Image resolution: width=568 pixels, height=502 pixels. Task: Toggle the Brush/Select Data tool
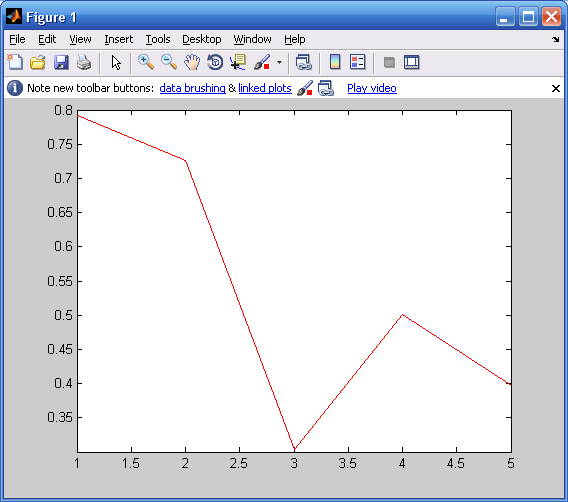[262, 62]
